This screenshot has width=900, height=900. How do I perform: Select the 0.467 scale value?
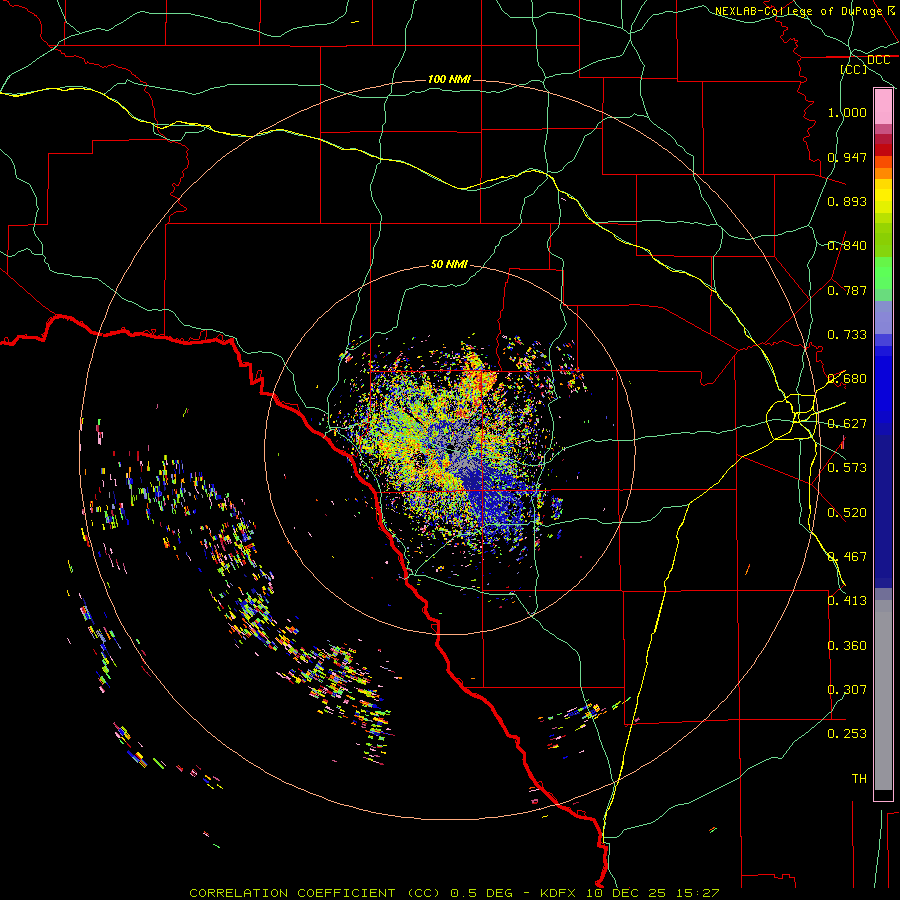pyautogui.click(x=847, y=557)
